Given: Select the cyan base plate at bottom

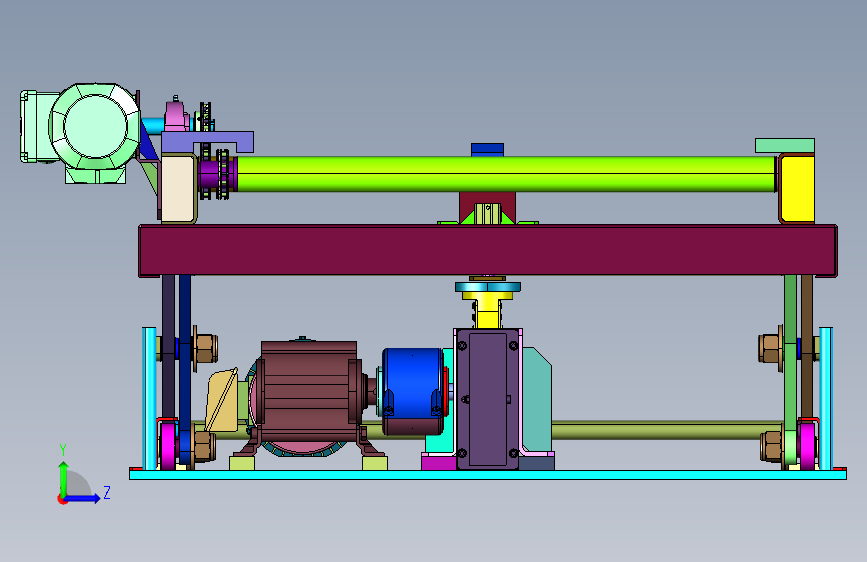Looking at the screenshot, I should (x=488, y=475).
